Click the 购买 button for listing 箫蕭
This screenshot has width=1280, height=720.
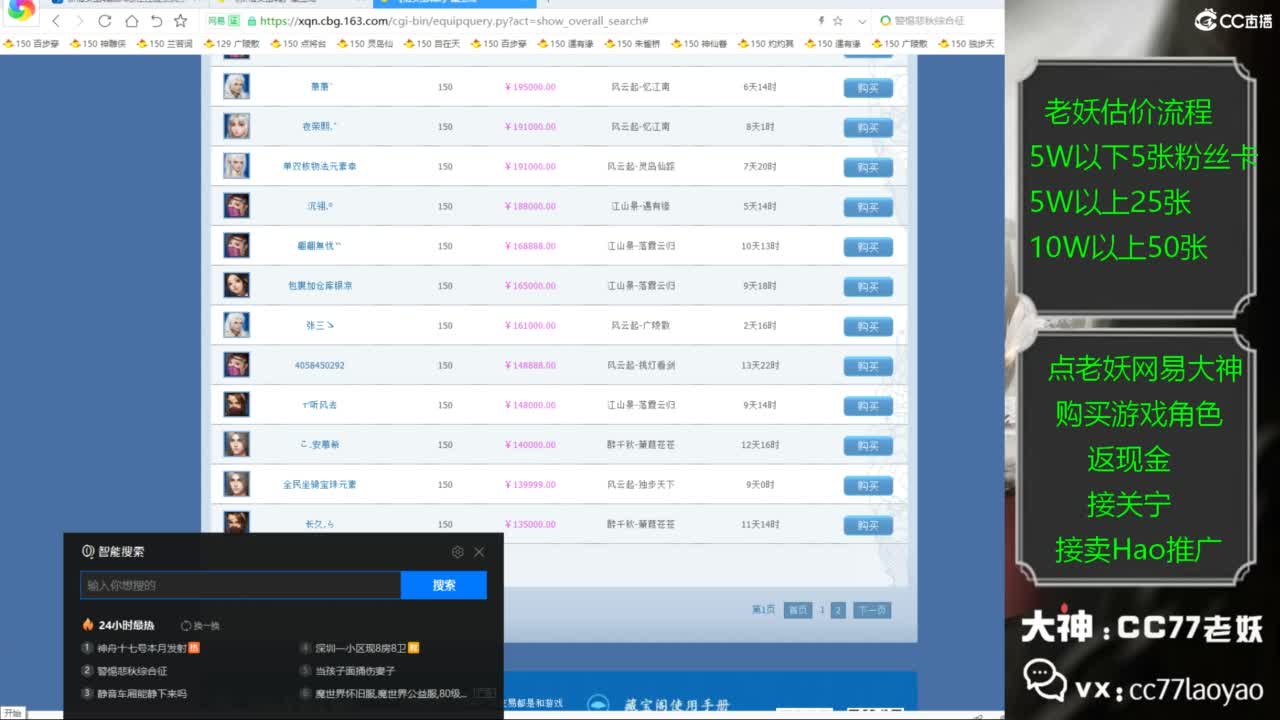tap(867, 87)
